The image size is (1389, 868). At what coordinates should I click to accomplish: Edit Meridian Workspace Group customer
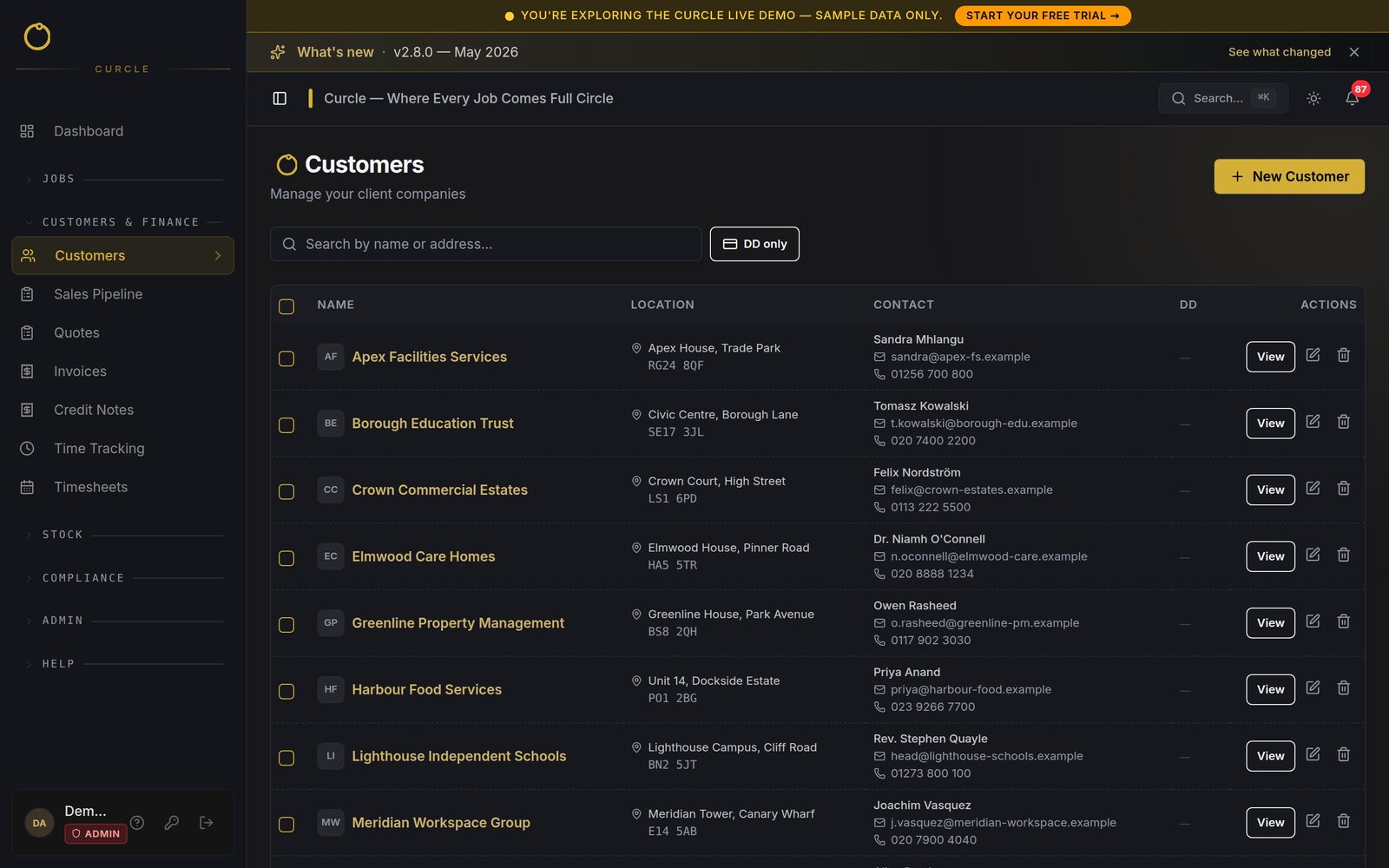point(1313,821)
